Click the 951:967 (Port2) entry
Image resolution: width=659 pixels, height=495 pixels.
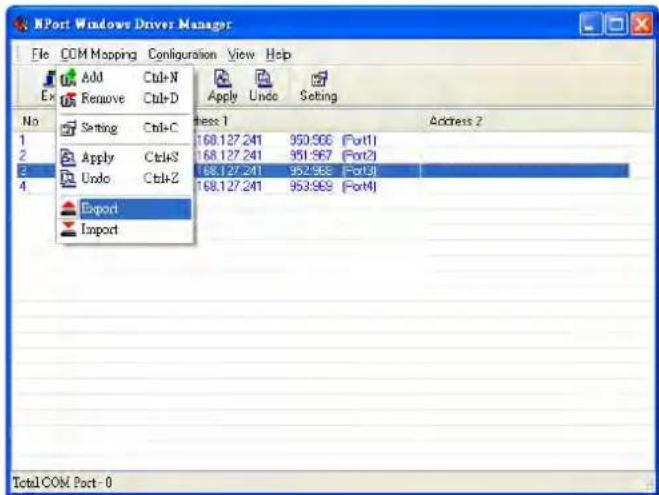click(333, 155)
